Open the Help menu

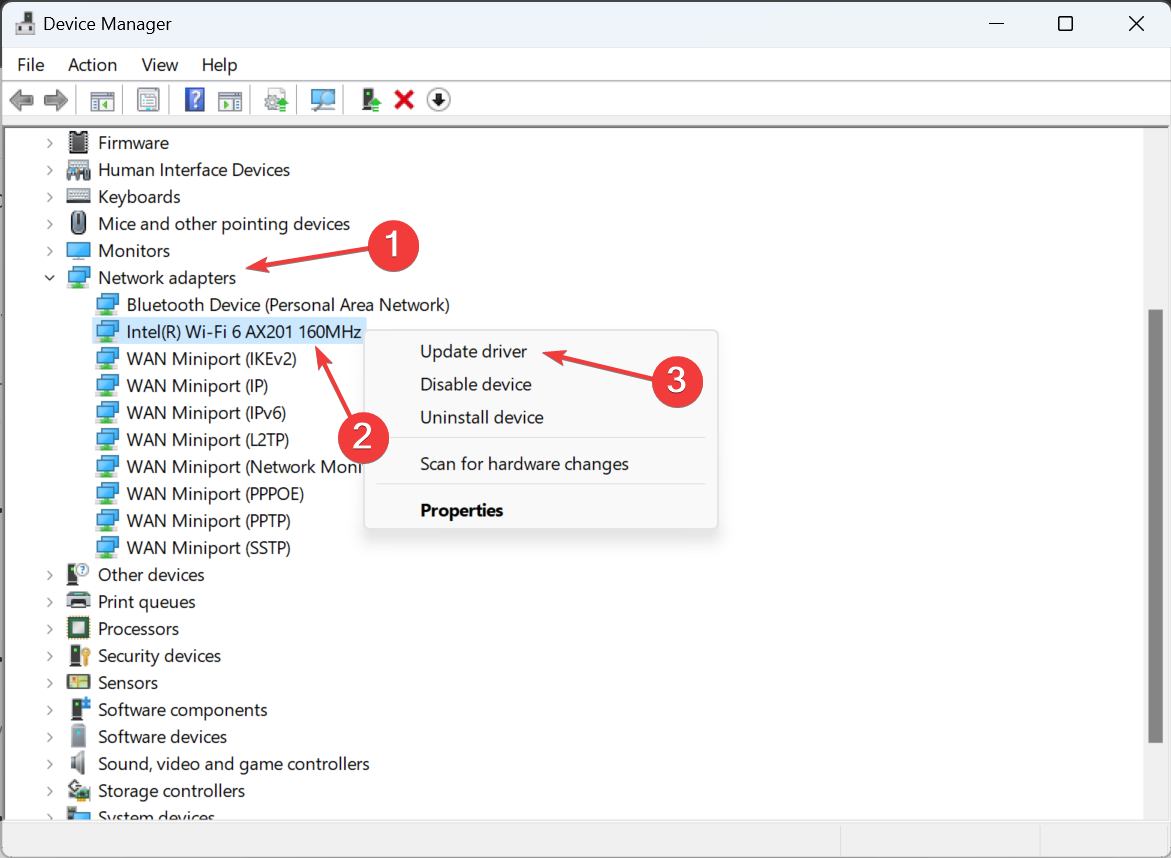(x=220, y=65)
